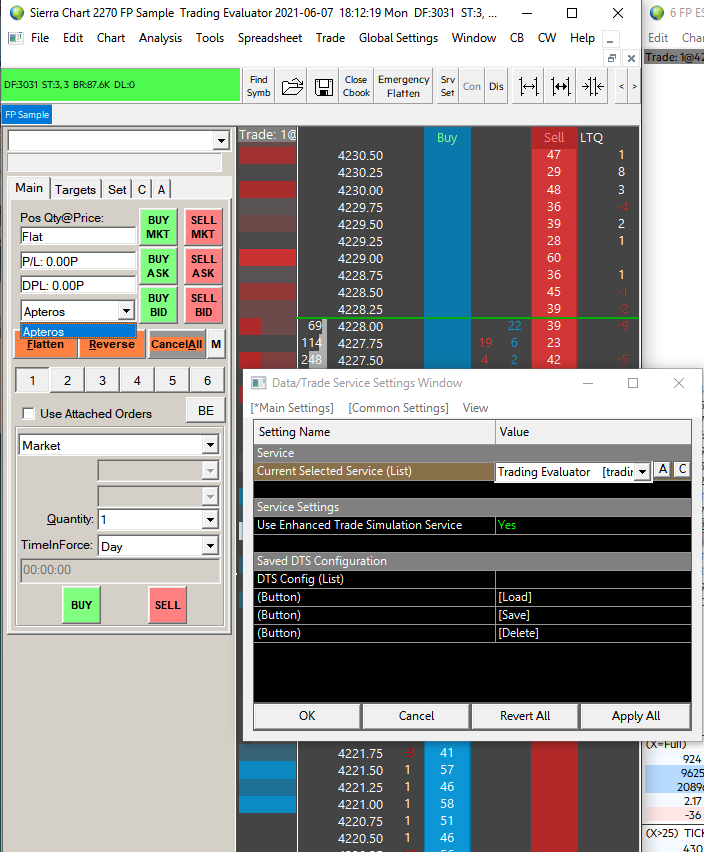704x852 pixels.
Task: Click the Sierra Chart globe title icon
Action: pos(17,12)
